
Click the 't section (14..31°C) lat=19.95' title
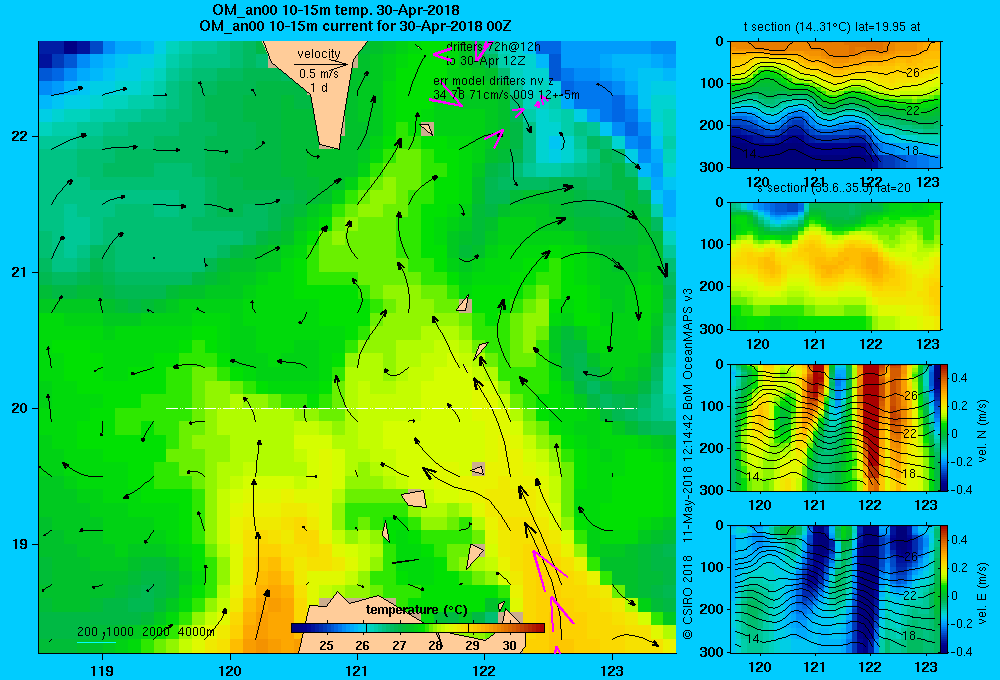click(x=832, y=27)
